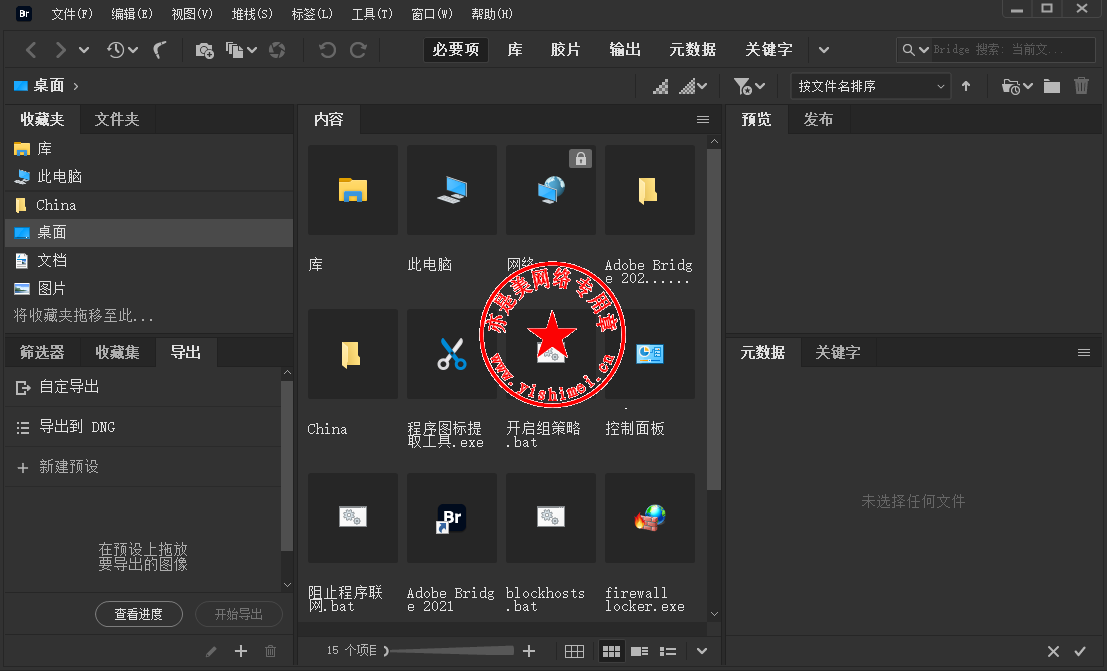
Task: Open the 按文件名排序 sort dropdown
Action: tap(871, 86)
